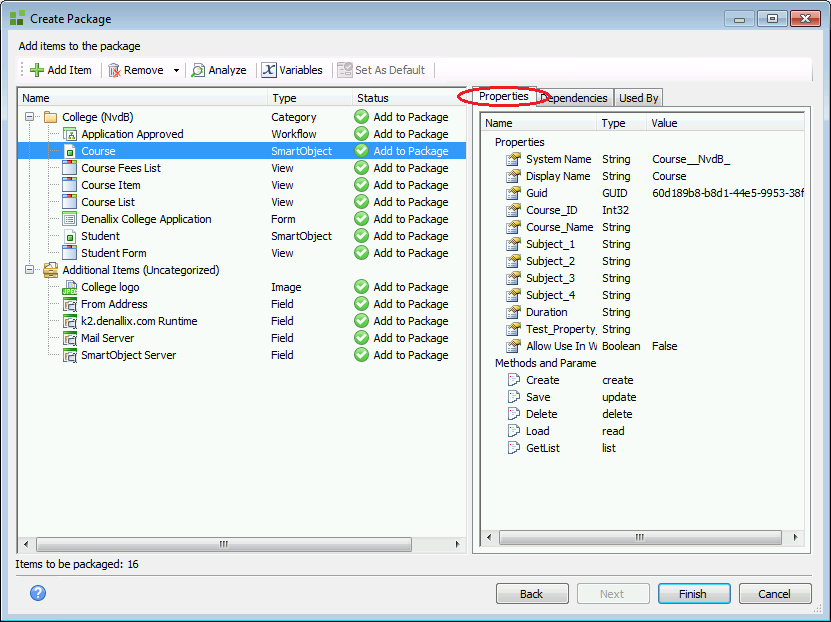
Task: Open the Variables toolbar icon
Action: tap(266, 70)
